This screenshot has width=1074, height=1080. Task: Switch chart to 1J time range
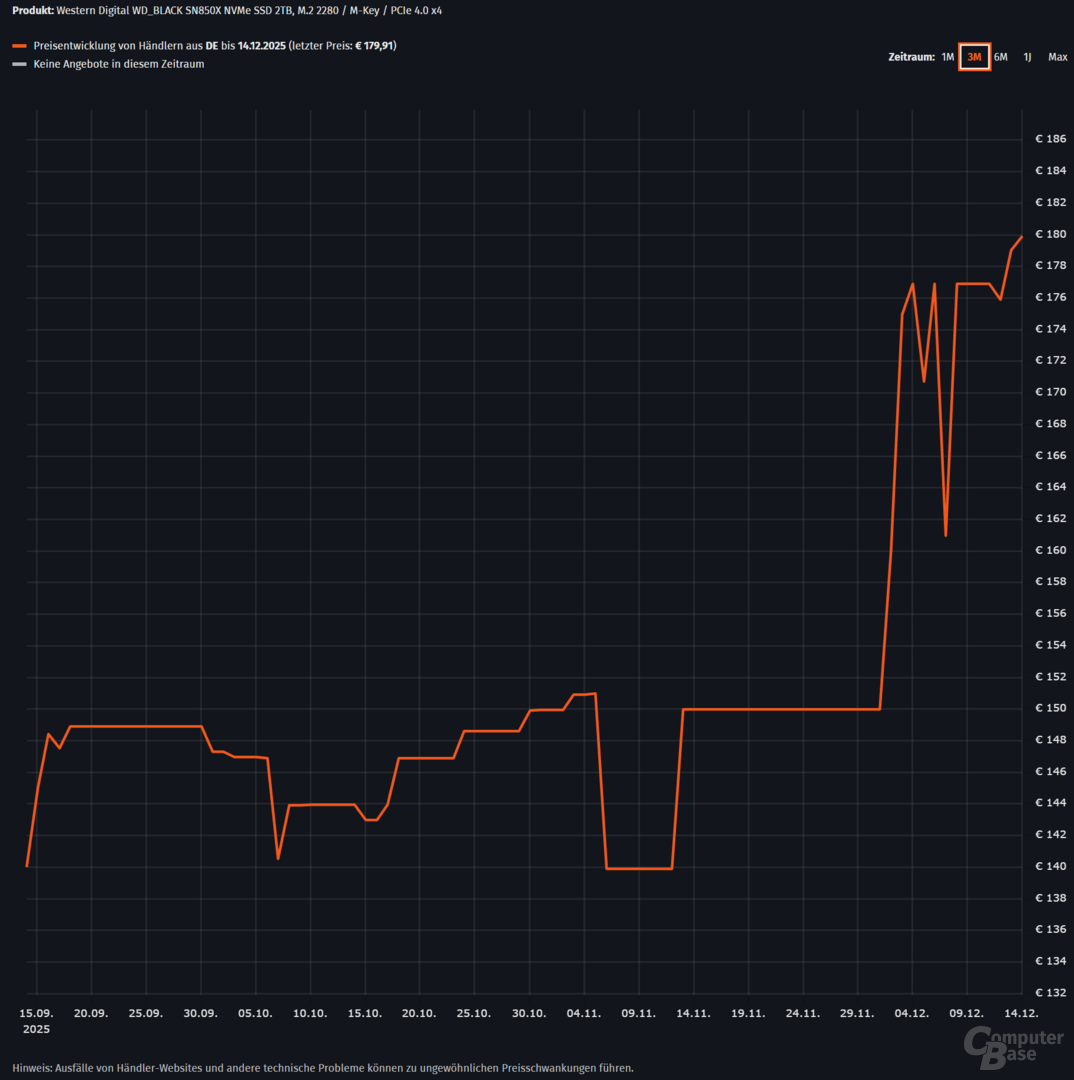point(1027,57)
